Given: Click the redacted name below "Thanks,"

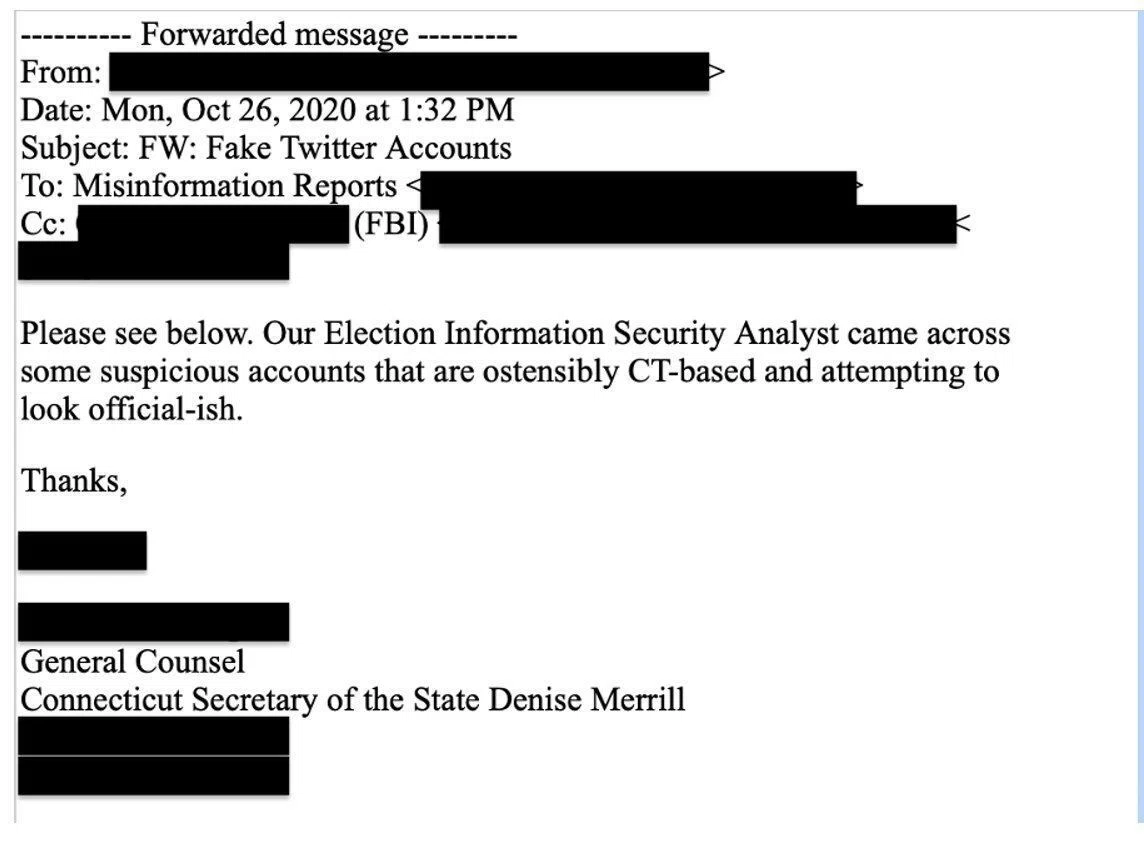Looking at the screenshot, I should pos(82,551).
